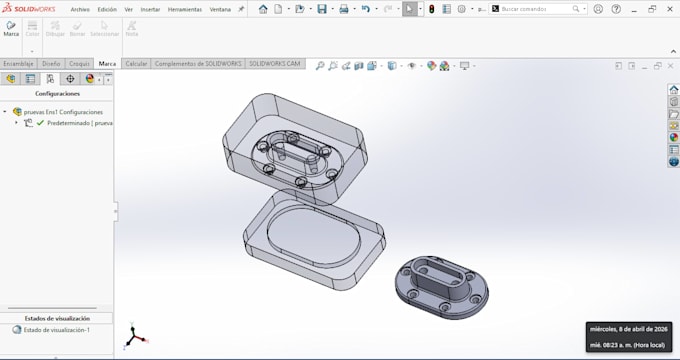Open the Herramientas menu

coord(185,9)
